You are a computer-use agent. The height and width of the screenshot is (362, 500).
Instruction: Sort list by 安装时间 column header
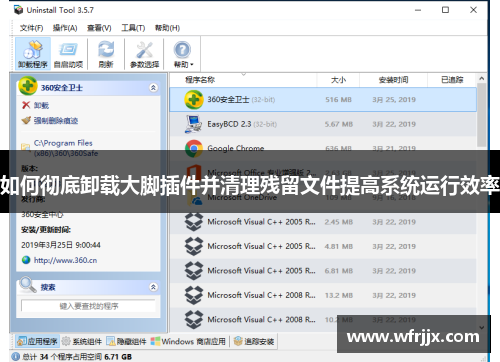(x=393, y=80)
